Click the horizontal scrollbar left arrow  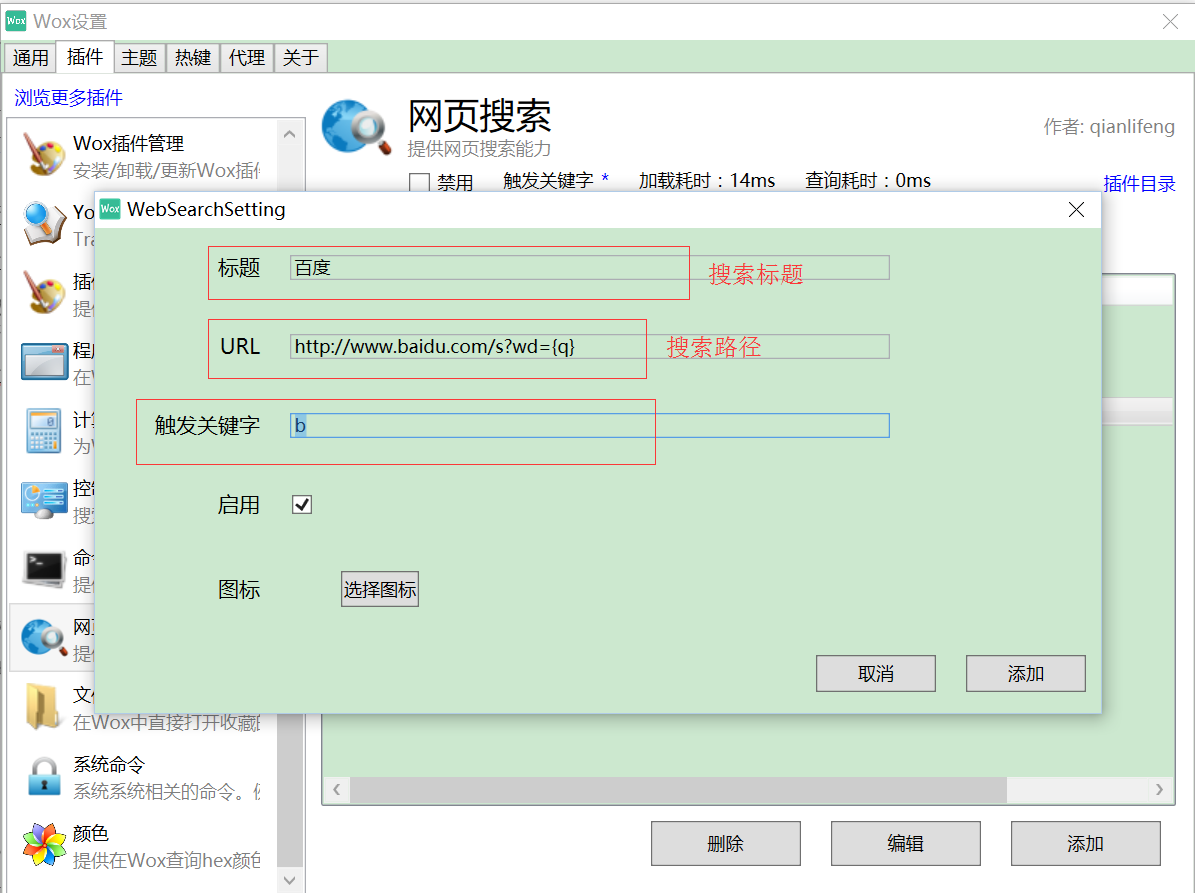336,789
